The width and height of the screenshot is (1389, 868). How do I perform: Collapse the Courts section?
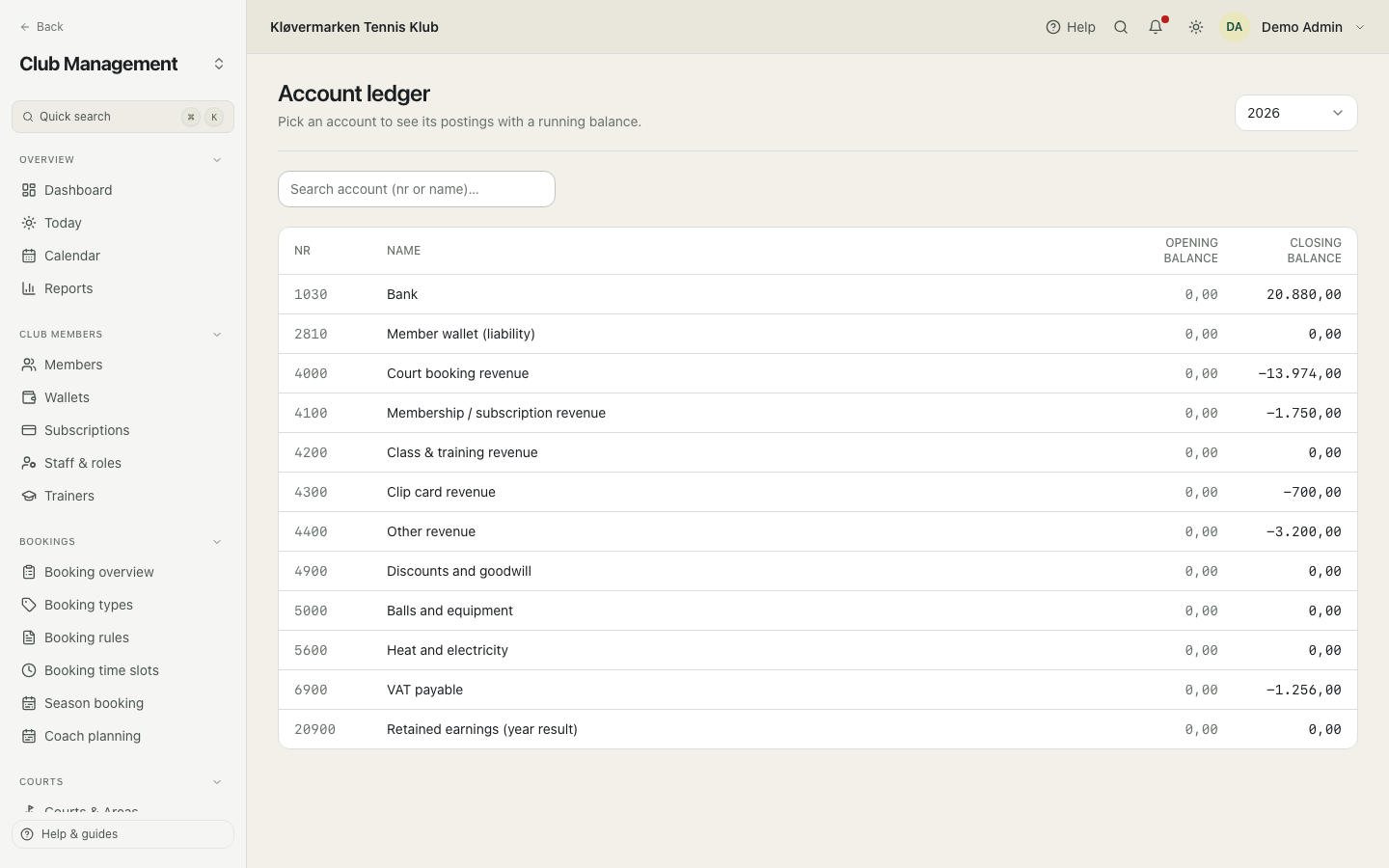pos(217,782)
